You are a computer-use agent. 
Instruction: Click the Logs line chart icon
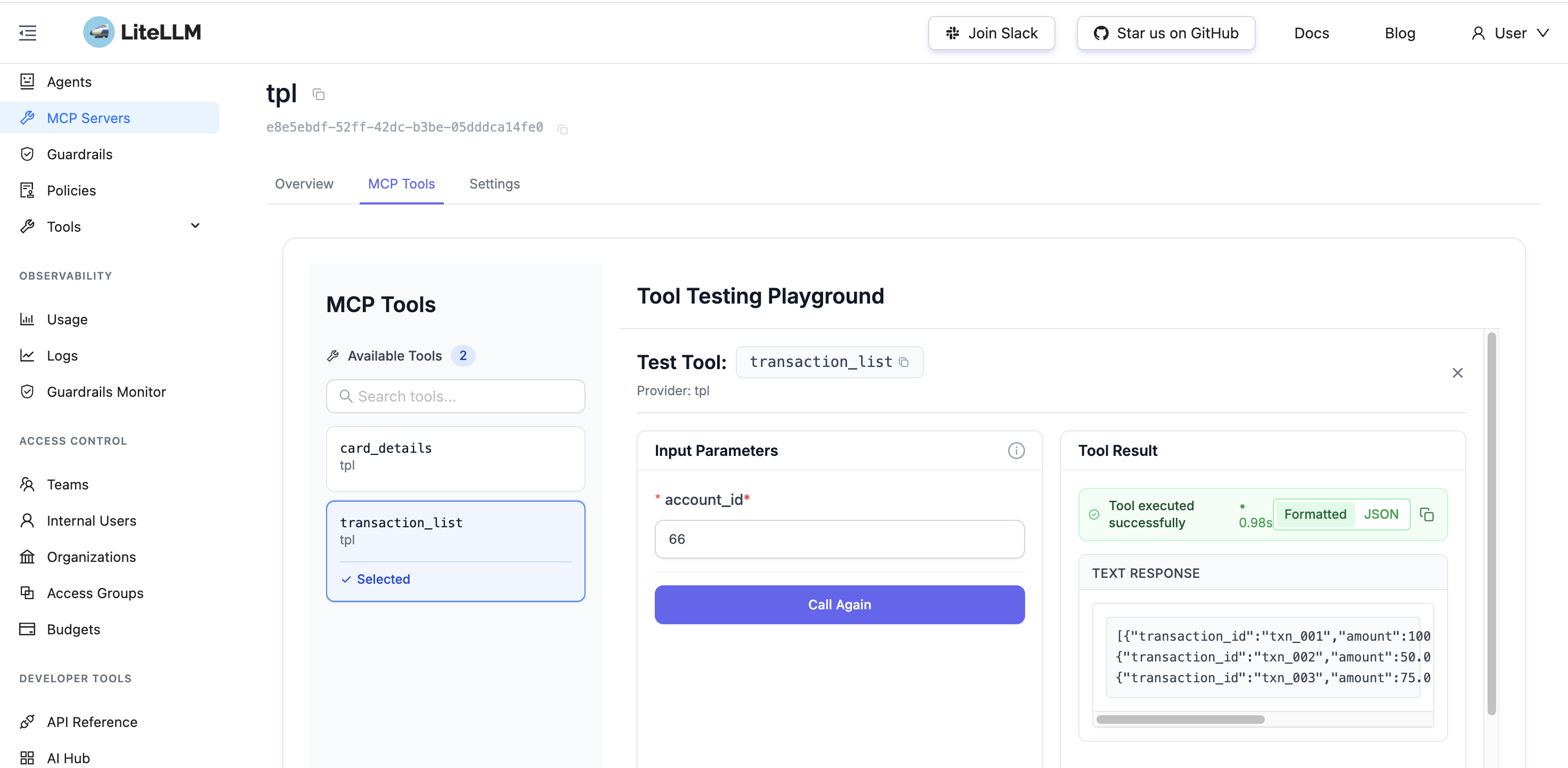click(x=27, y=355)
